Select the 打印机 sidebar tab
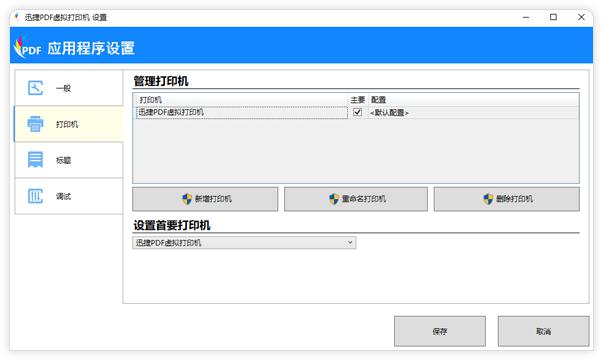The width and height of the screenshot is (603, 360). [x=68, y=124]
